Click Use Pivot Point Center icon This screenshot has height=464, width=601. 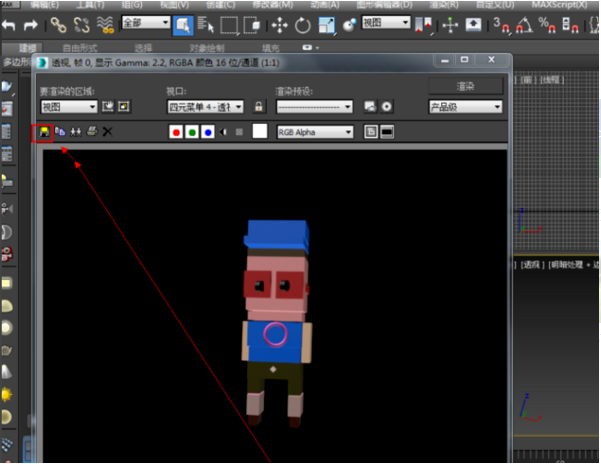[424, 25]
